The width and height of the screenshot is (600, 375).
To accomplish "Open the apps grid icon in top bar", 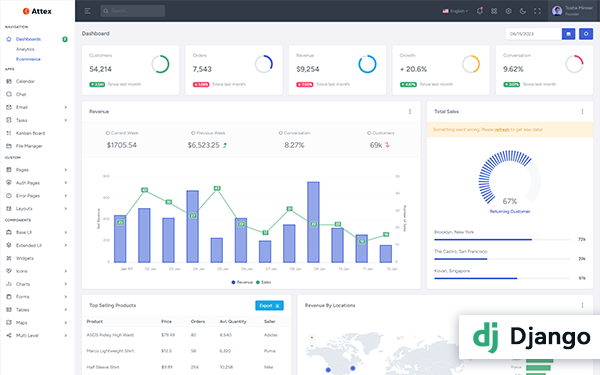I will (x=494, y=11).
